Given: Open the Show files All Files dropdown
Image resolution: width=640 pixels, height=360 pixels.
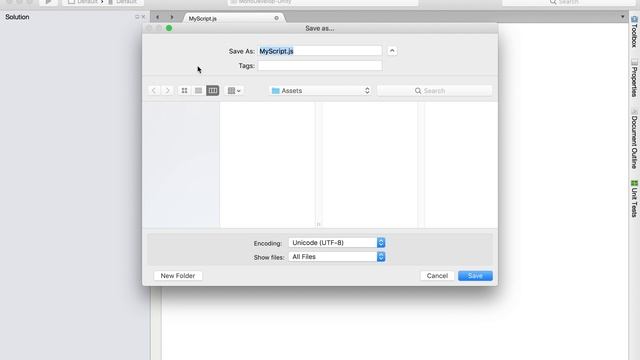Looking at the screenshot, I should 337,257.
